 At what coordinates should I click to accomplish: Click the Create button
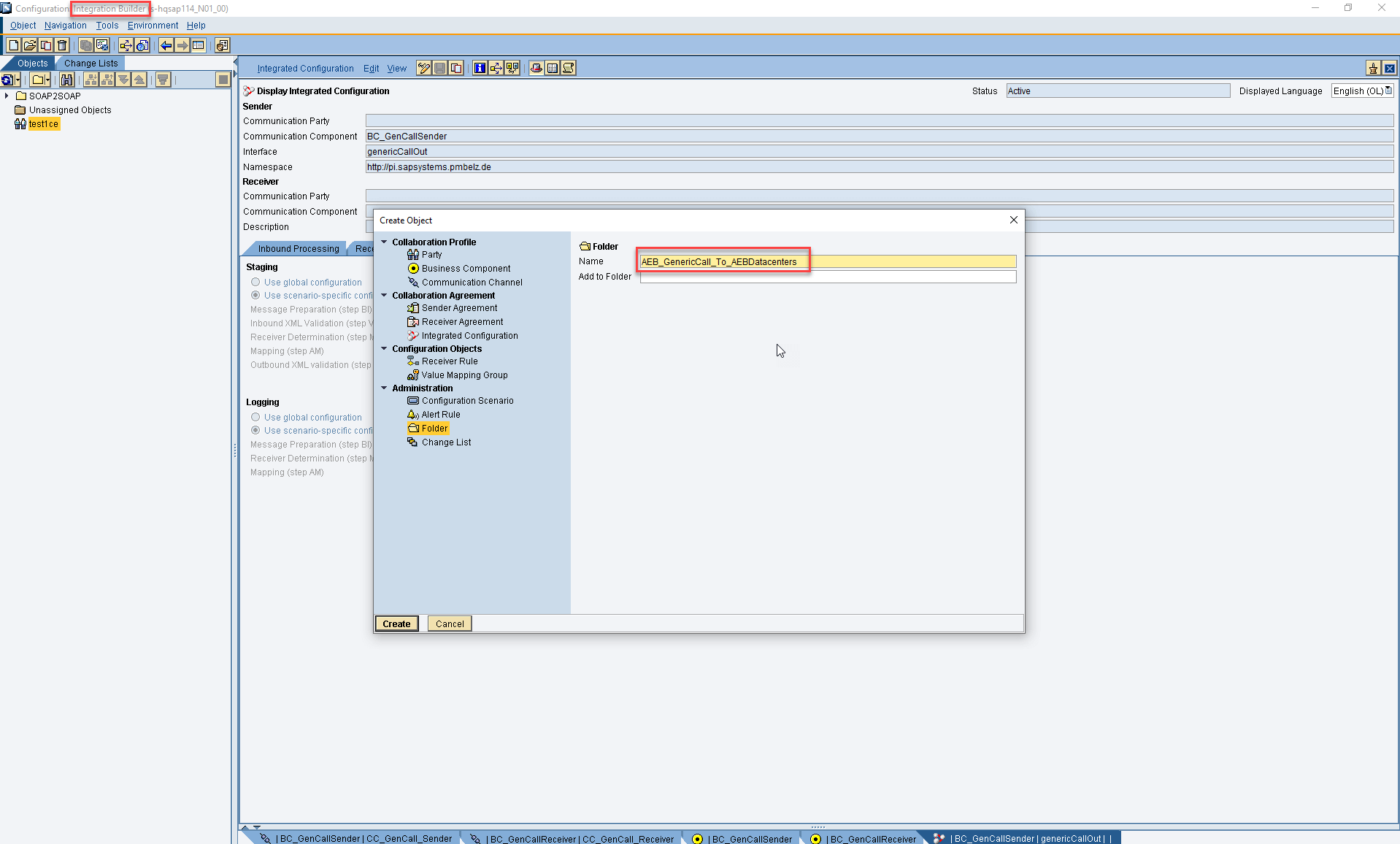coord(396,624)
